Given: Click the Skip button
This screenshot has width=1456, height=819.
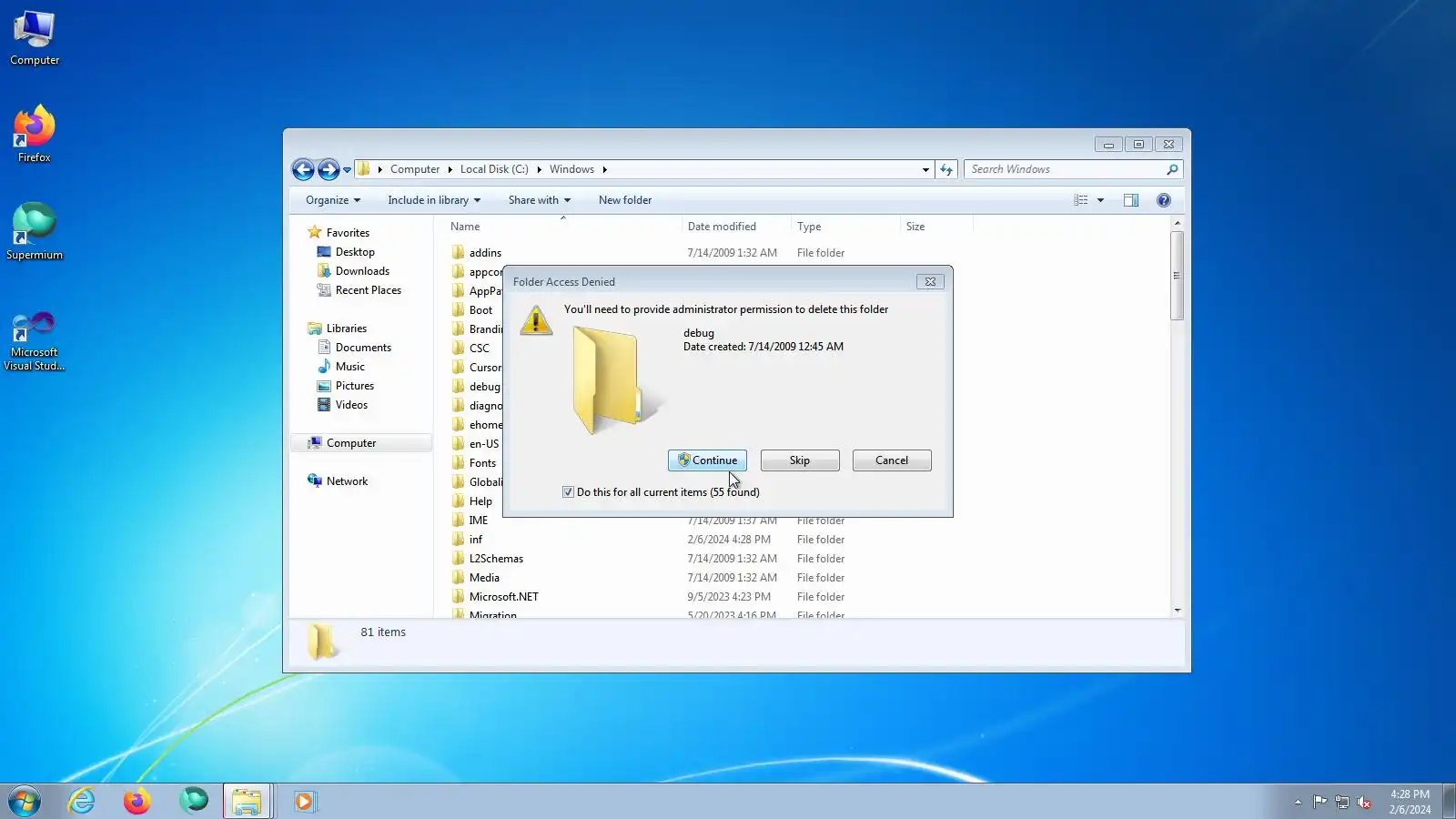Looking at the screenshot, I should [x=800, y=460].
